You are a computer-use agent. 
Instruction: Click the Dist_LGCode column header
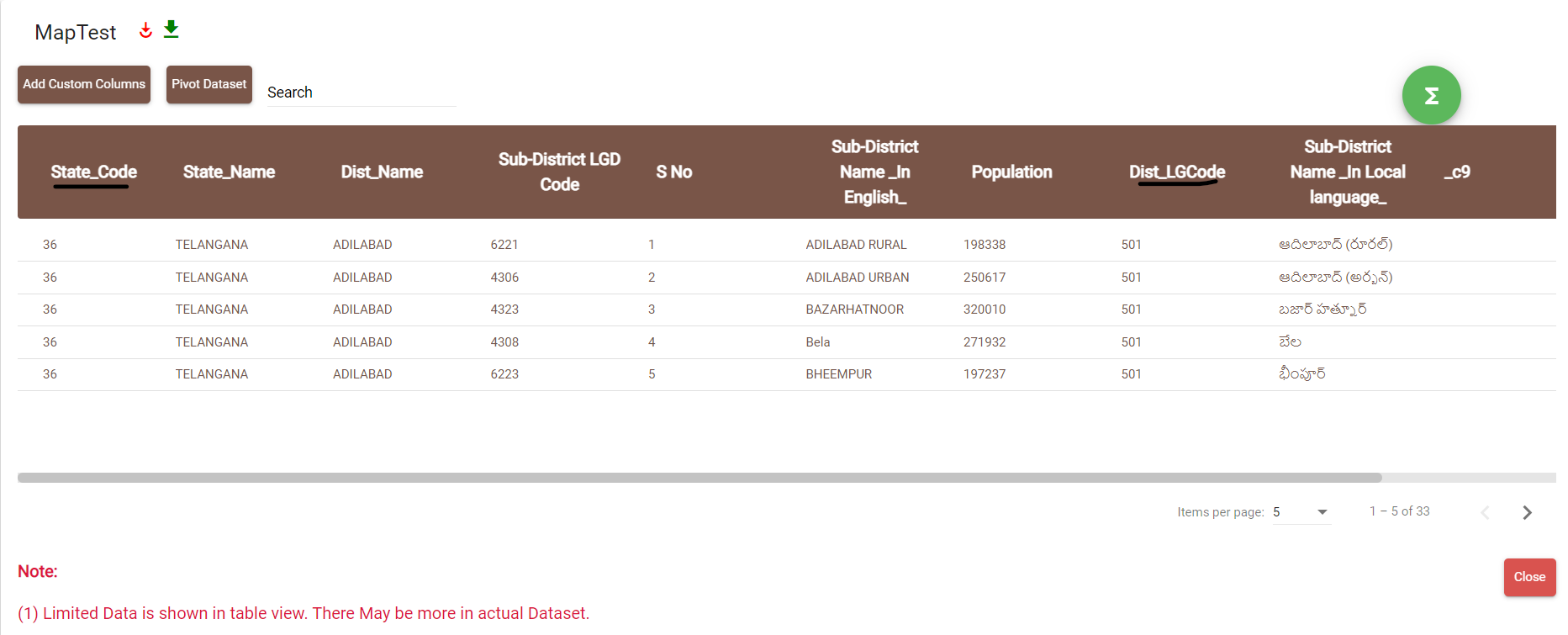pos(1176,172)
